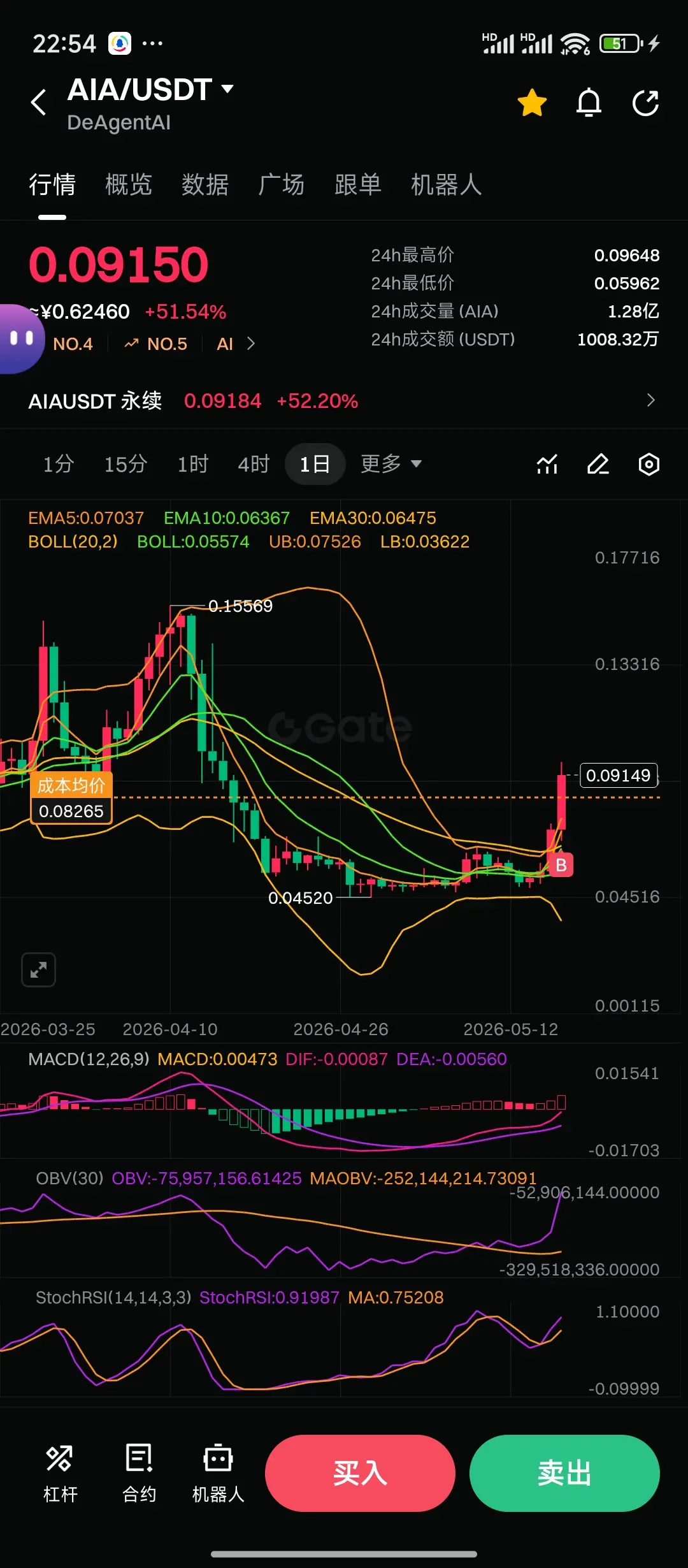
Task: Tap the 成本均价 0.08265 cost label
Action: coord(71,798)
